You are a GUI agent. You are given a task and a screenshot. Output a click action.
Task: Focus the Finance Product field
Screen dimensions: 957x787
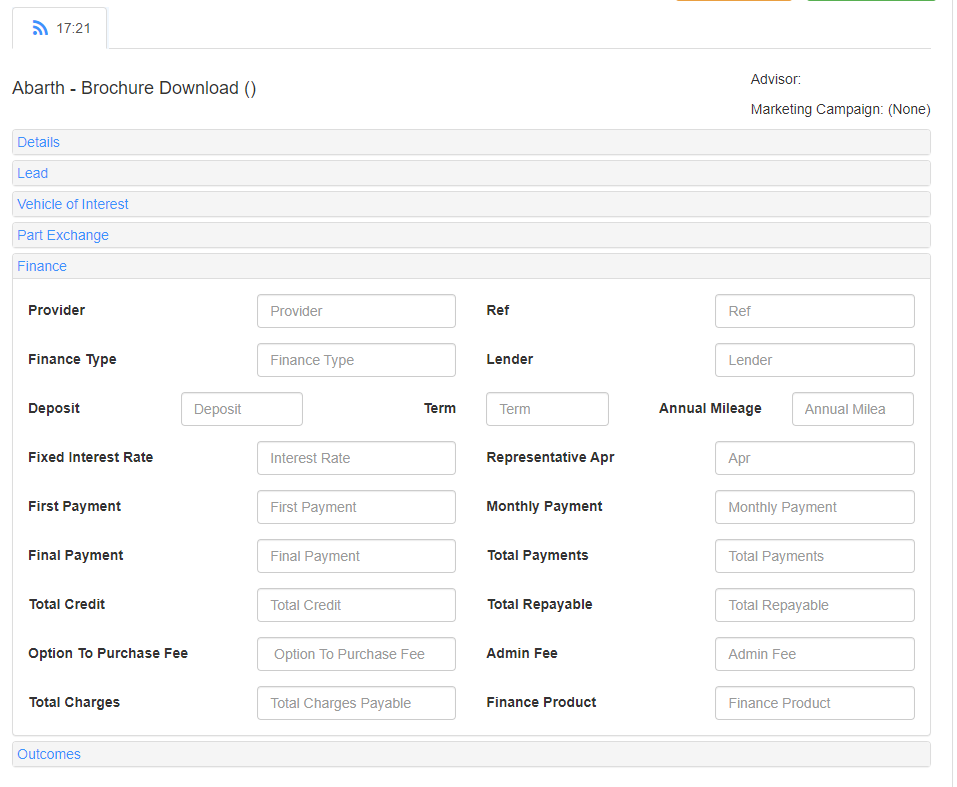(815, 703)
